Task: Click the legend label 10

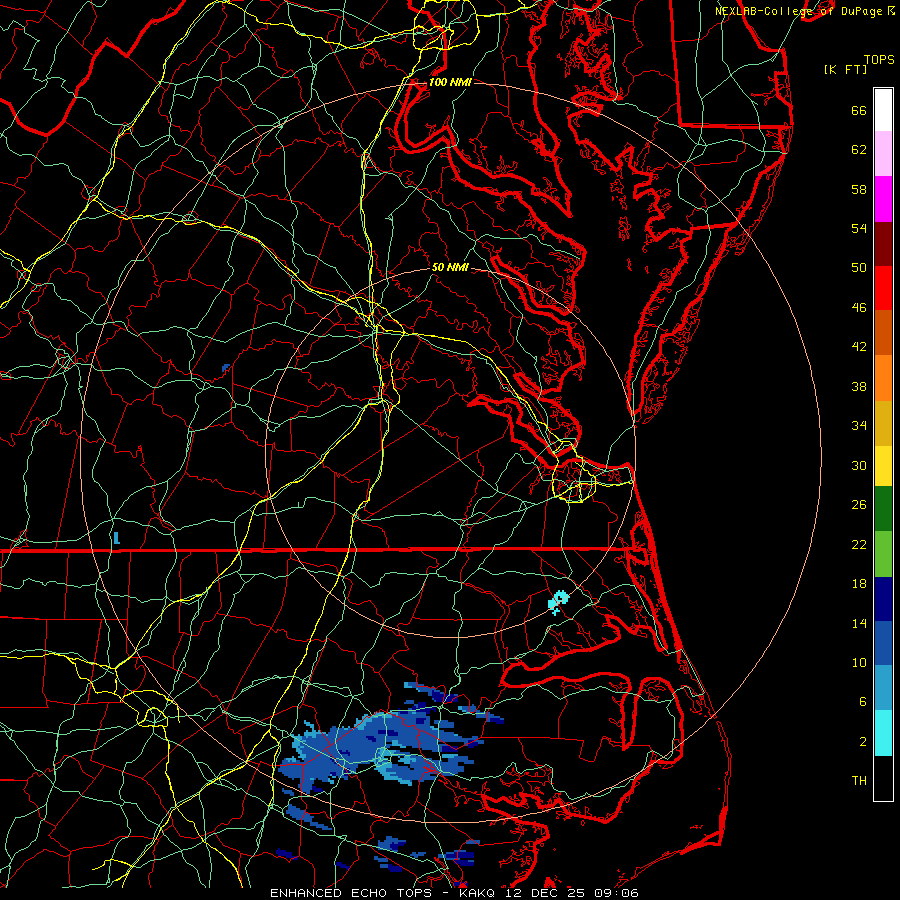Action: tap(859, 662)
